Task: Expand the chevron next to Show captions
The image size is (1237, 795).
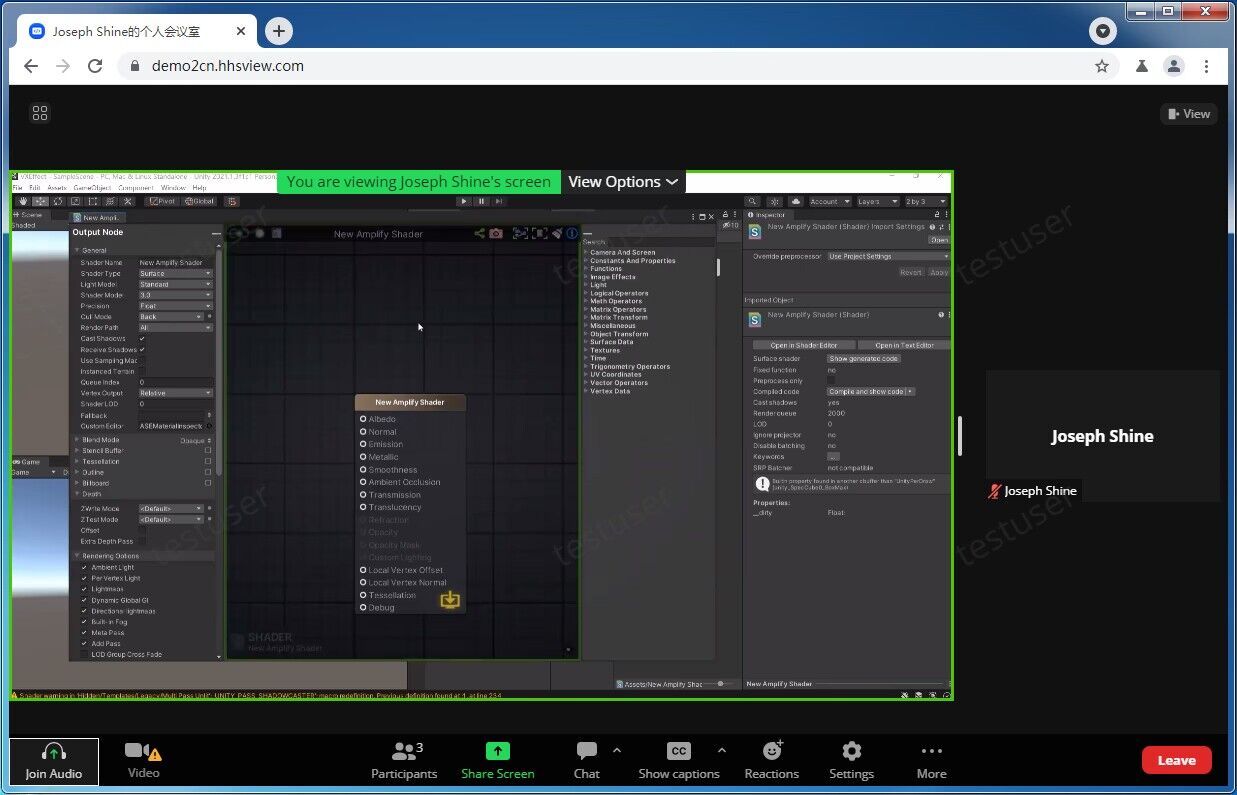Action: 722,750
